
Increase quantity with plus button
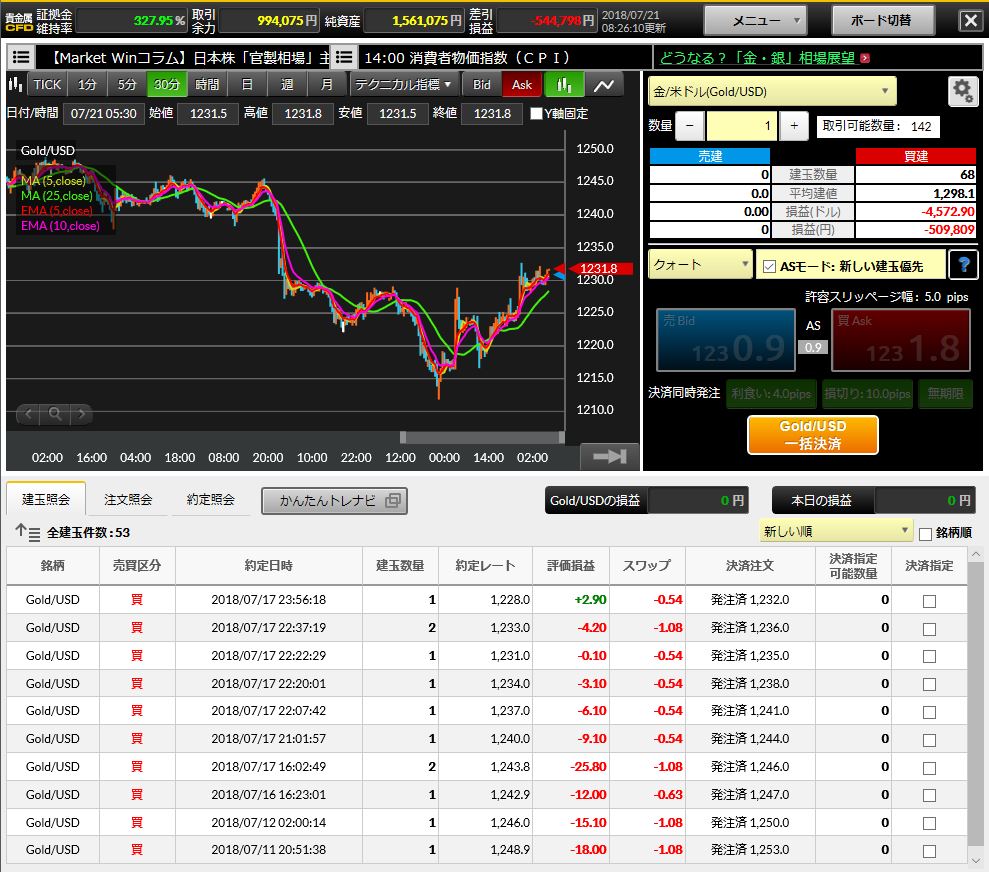tap(794, 126)
